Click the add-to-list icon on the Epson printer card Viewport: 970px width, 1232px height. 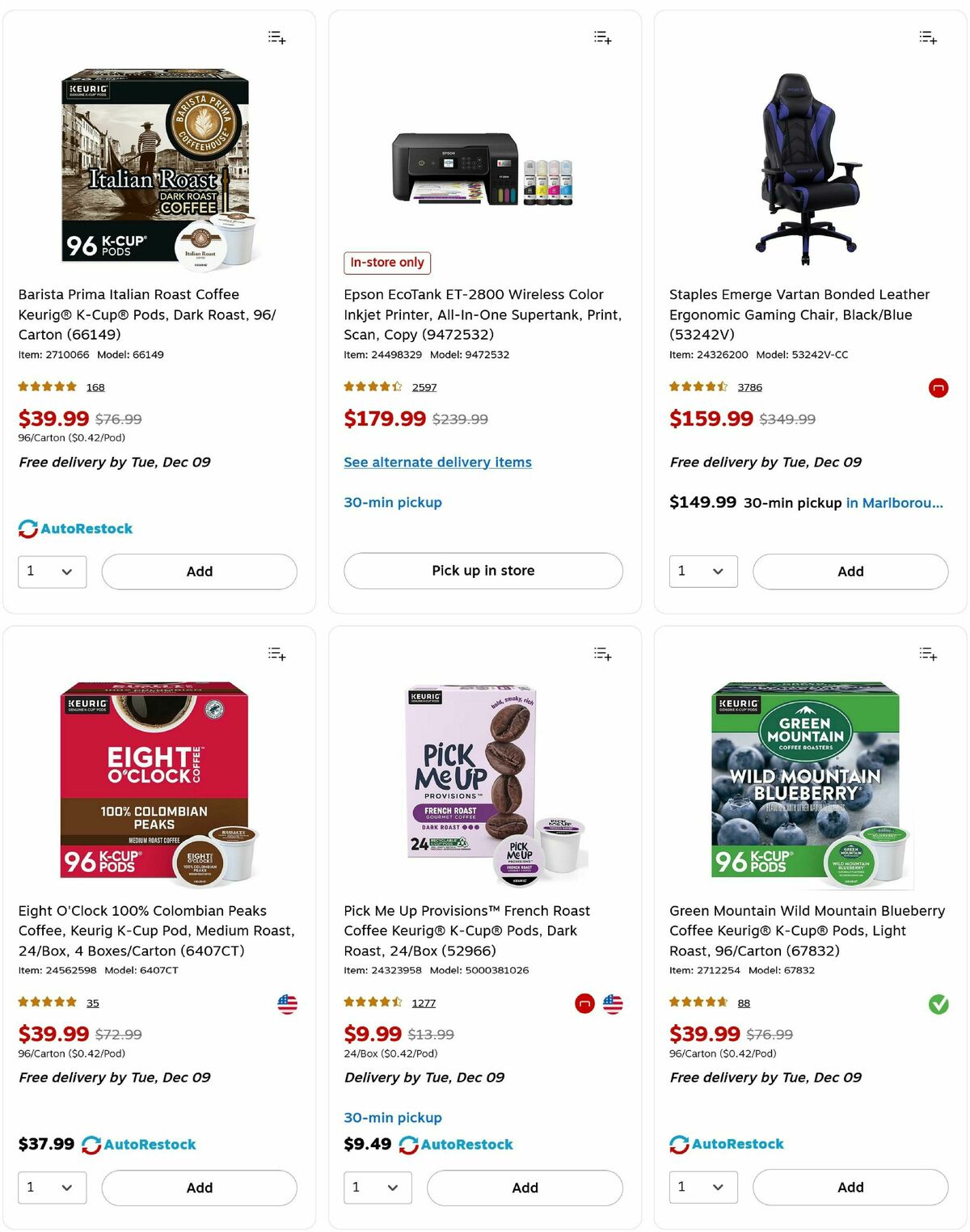coord(602,38)
